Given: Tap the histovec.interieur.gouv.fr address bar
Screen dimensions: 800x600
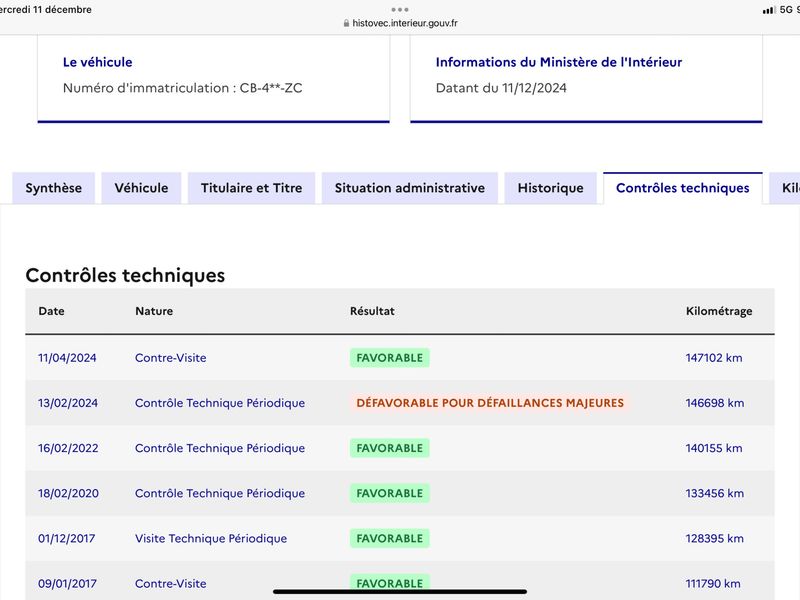Looking at the screenshot, I should [400, 23].
